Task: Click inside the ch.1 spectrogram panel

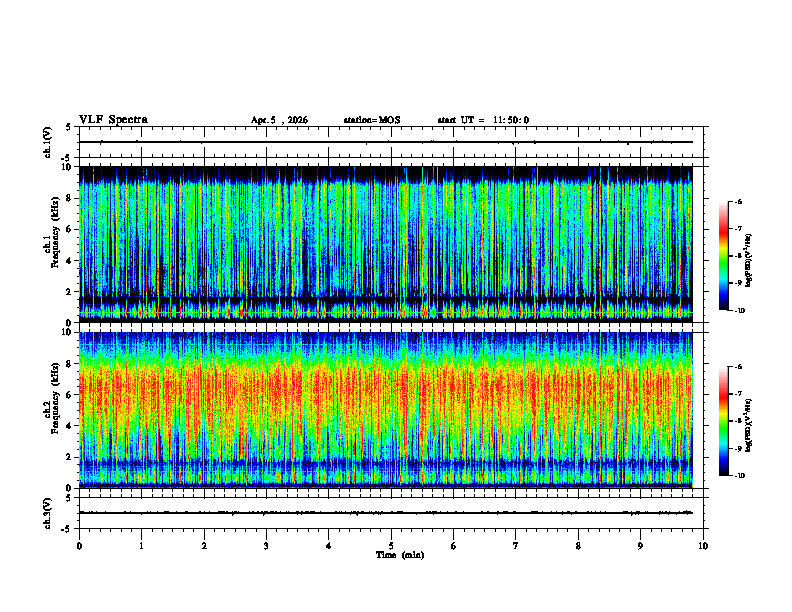Action: (385, 244)
